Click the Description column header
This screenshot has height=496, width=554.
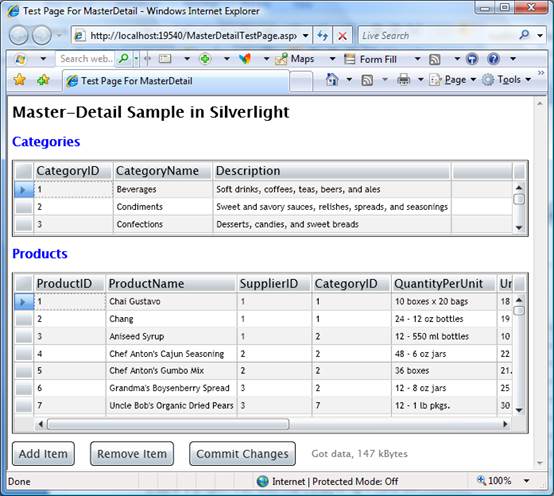tap(331, 171)
